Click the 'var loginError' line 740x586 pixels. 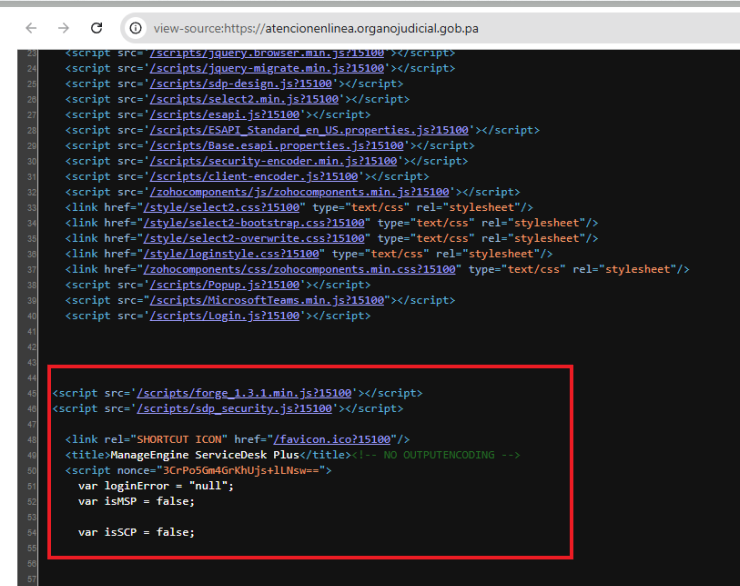[156, 486]
